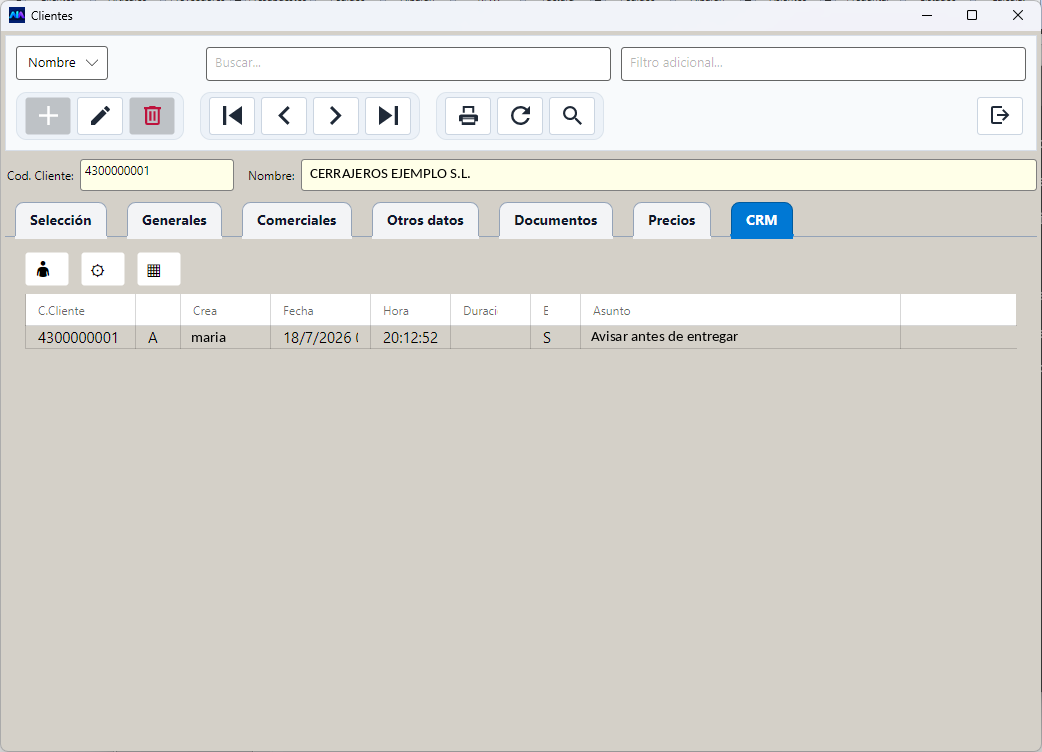Click the person icon in CRM tab
This screenshot has width=1042, height=752.
click(47, 269)
